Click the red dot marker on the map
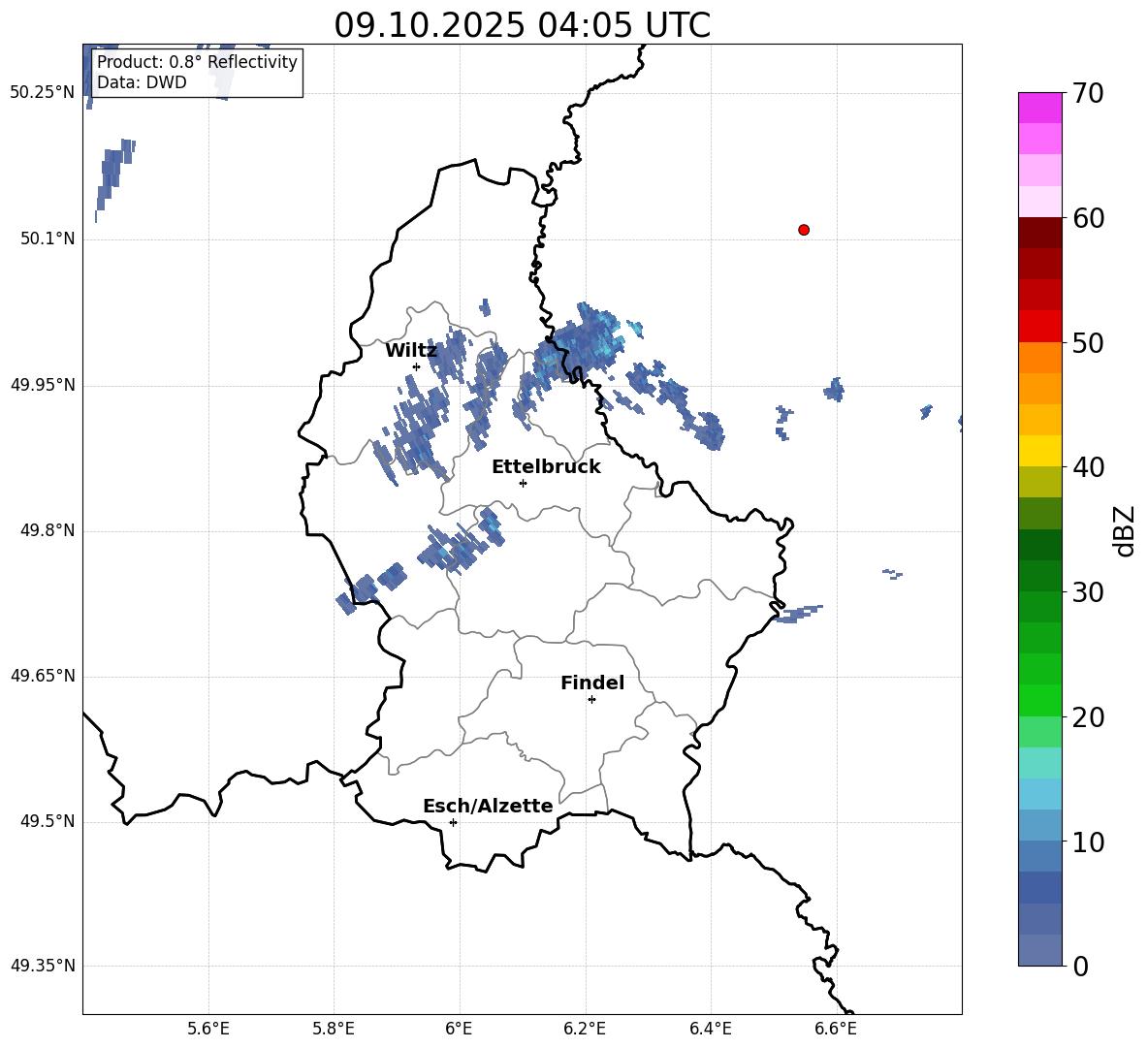Viewport: 1148px width, 1048px height. [803, 230]
